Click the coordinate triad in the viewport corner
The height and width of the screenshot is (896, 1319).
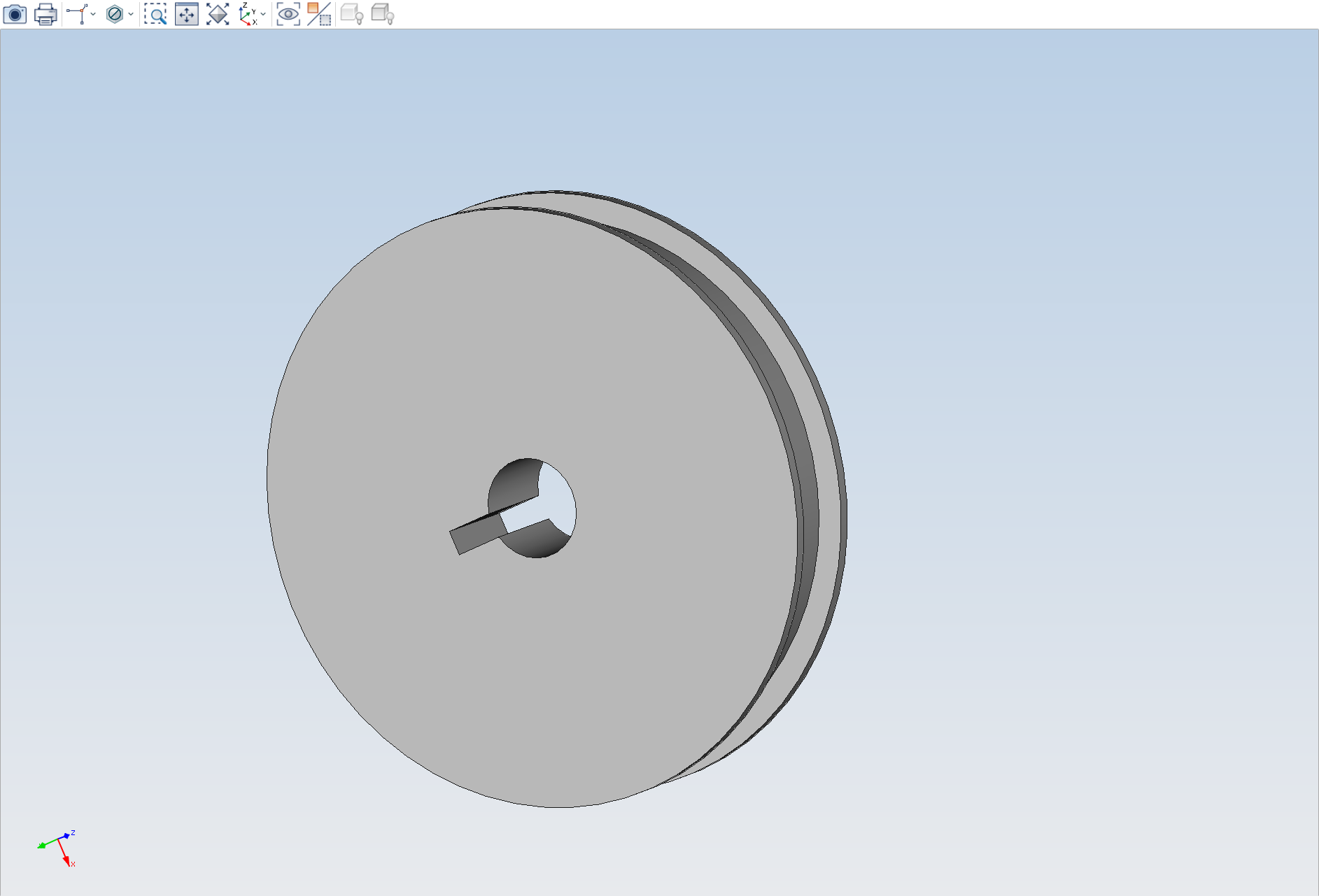pyautogui.click(x=57, y=848)
